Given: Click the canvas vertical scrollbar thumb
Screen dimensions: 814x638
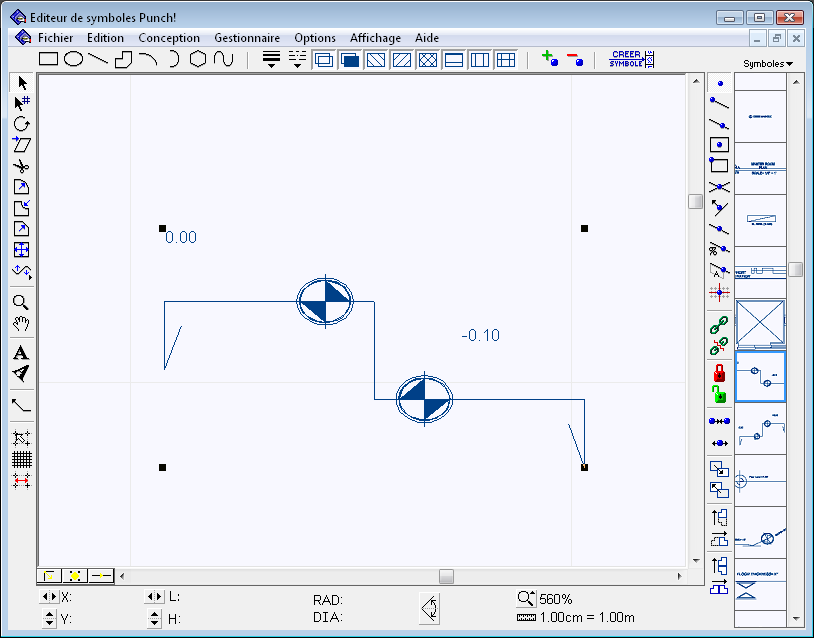Looking at the screenshot, I should point(696,201).
